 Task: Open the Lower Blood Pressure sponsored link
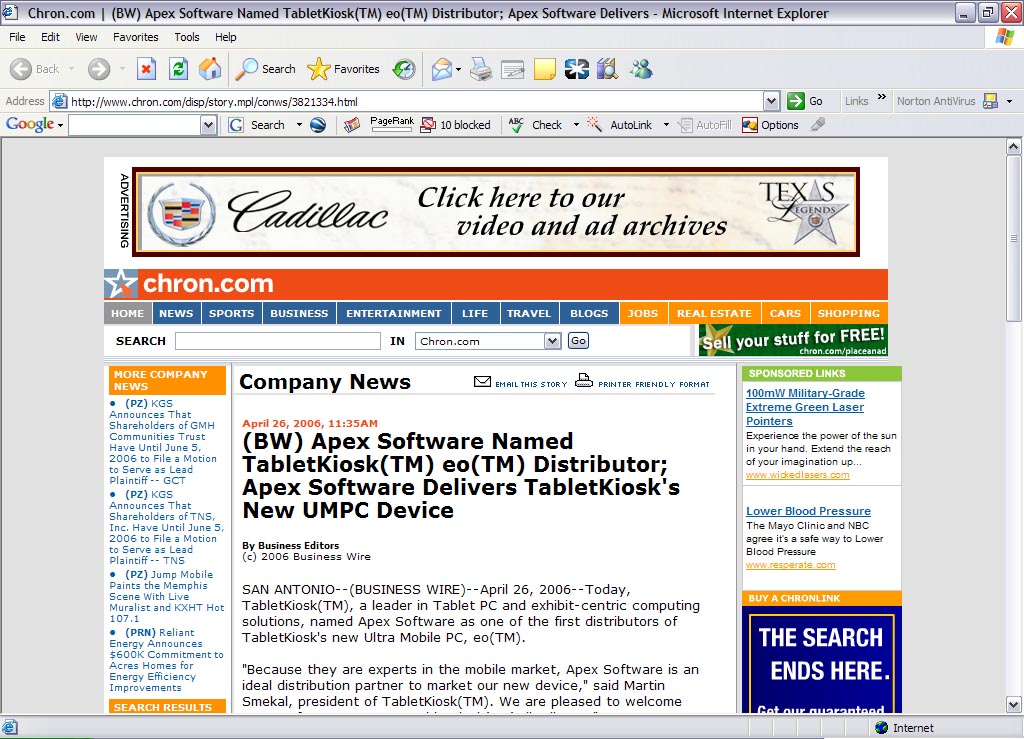coord(808,511)
